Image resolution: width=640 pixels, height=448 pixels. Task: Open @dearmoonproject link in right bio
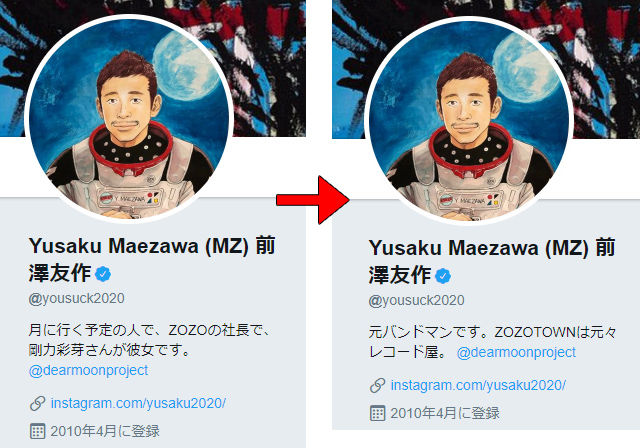[x=516, y=353]
